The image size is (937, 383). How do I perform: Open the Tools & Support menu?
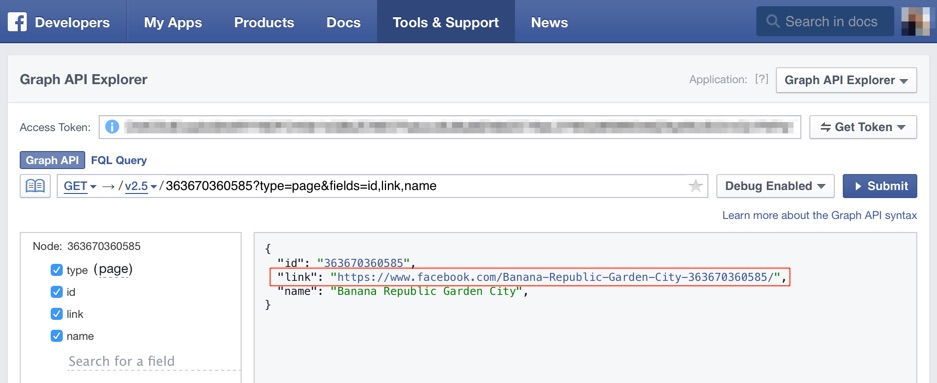446,23
